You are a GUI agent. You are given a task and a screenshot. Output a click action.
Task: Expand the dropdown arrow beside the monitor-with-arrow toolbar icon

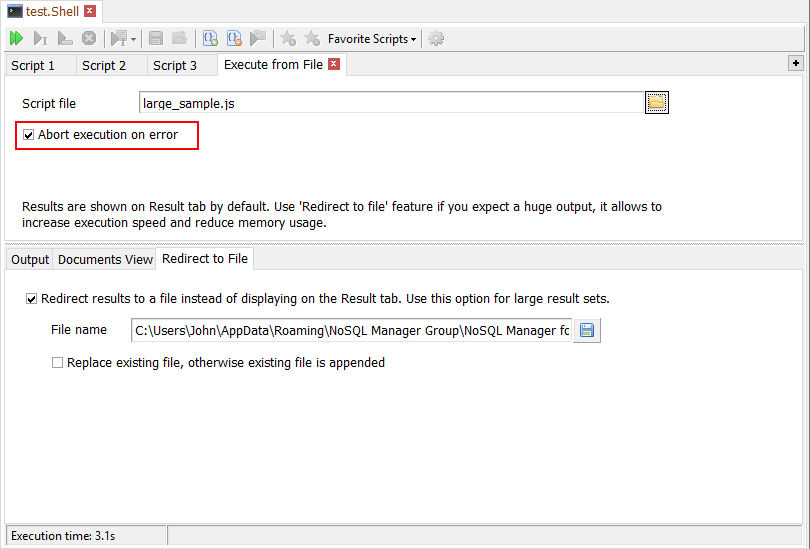pyautogui.click(x=134, y=40)
